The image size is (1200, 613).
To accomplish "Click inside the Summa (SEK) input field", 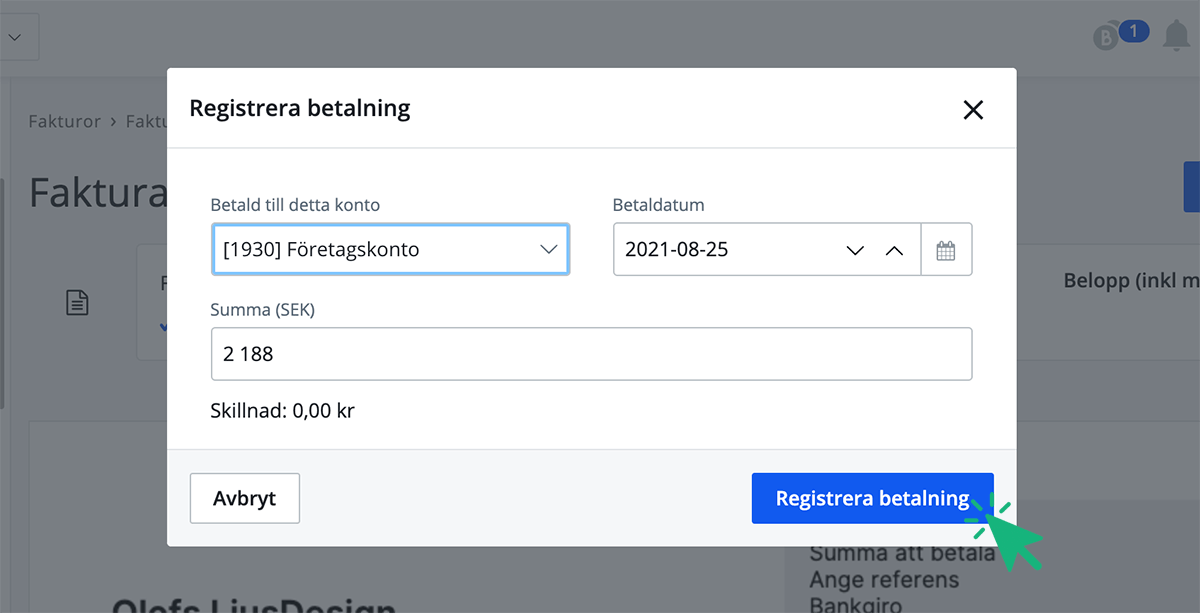I will click(590, 354).
